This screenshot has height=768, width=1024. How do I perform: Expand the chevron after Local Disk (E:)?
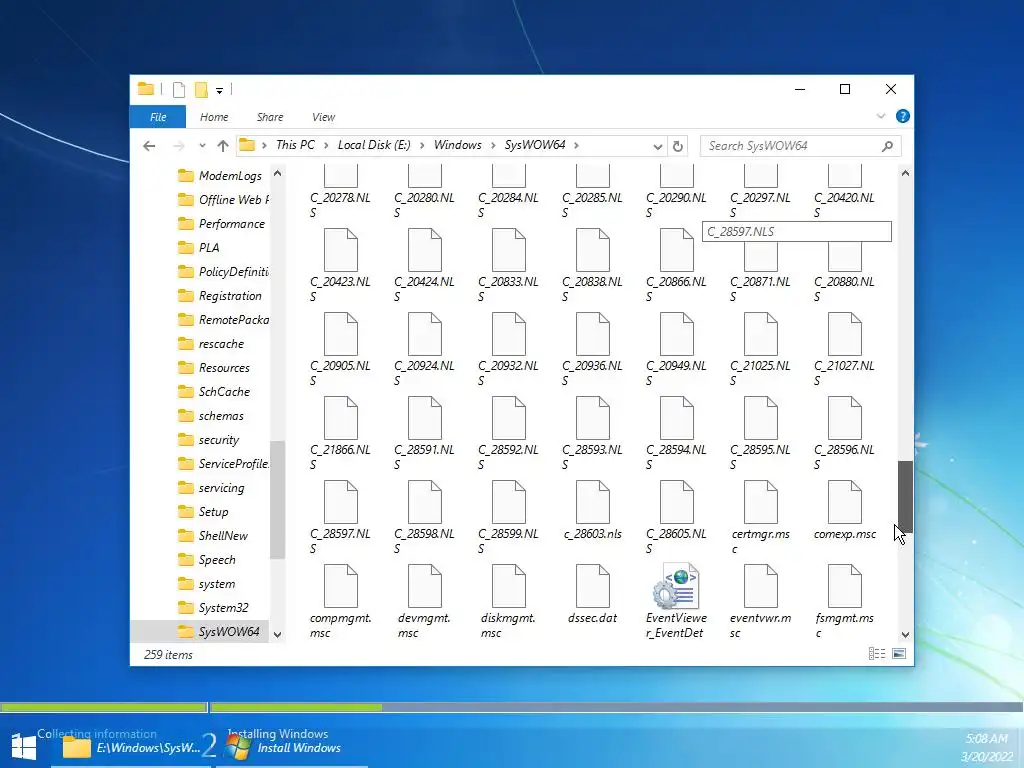coord(421,146)
